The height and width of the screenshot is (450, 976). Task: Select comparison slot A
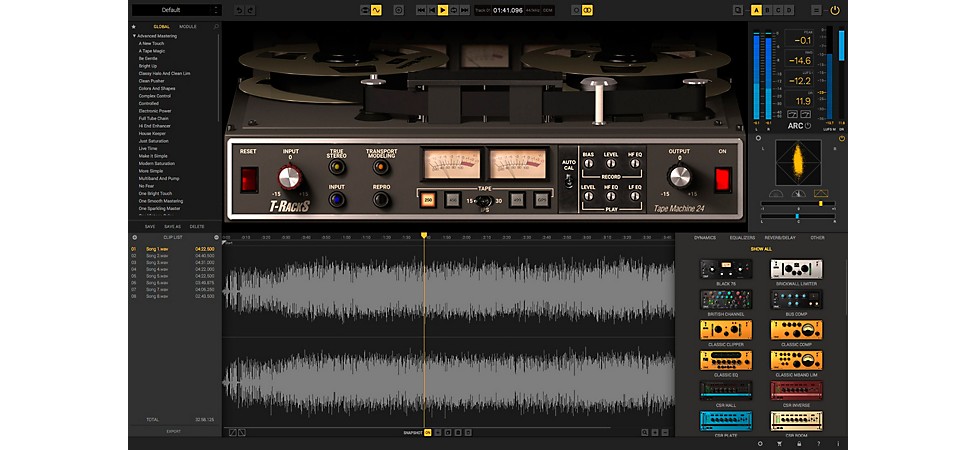click(756, 10)
